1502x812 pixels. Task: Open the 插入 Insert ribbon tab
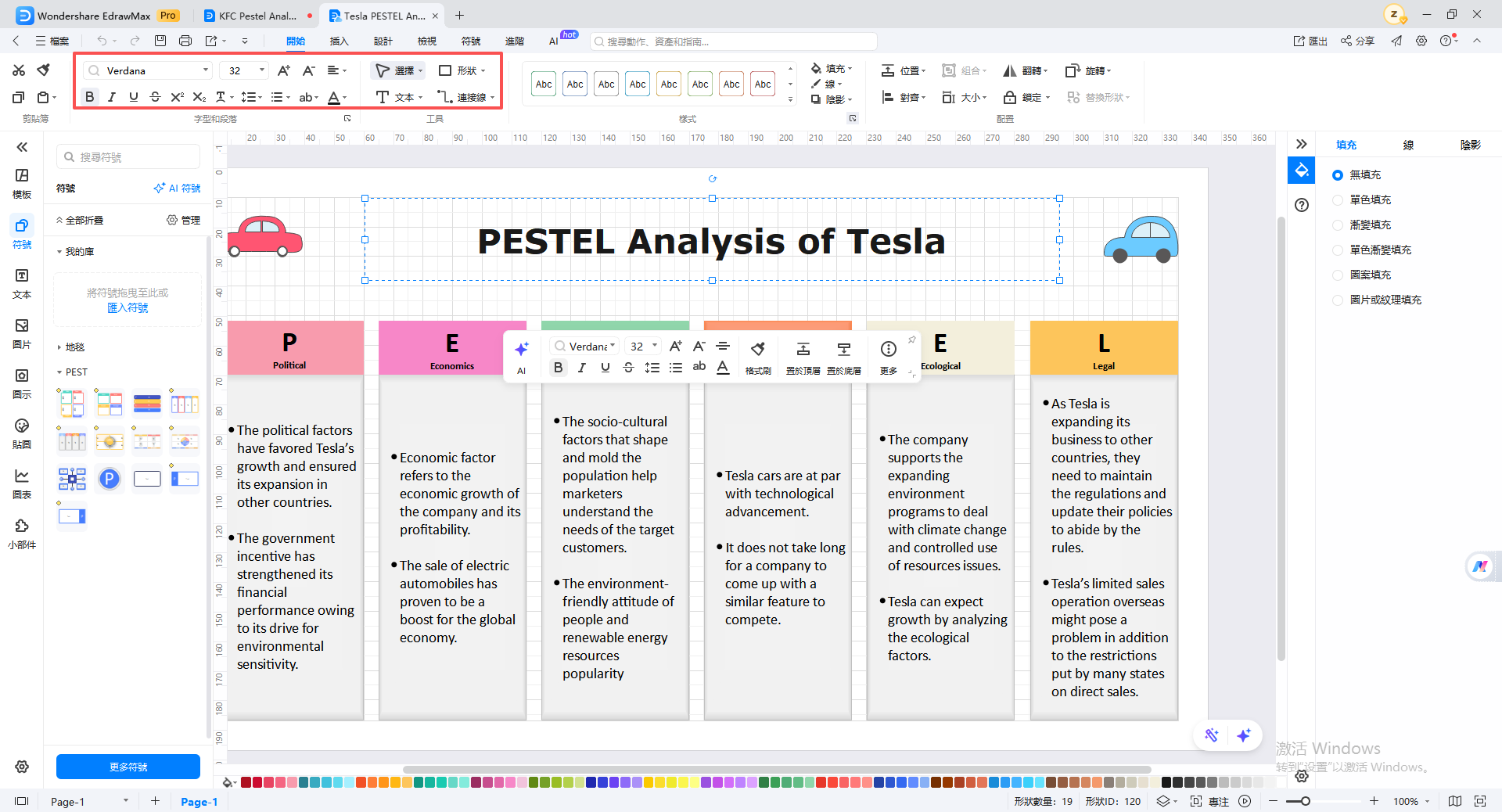[x=339, y=41]
